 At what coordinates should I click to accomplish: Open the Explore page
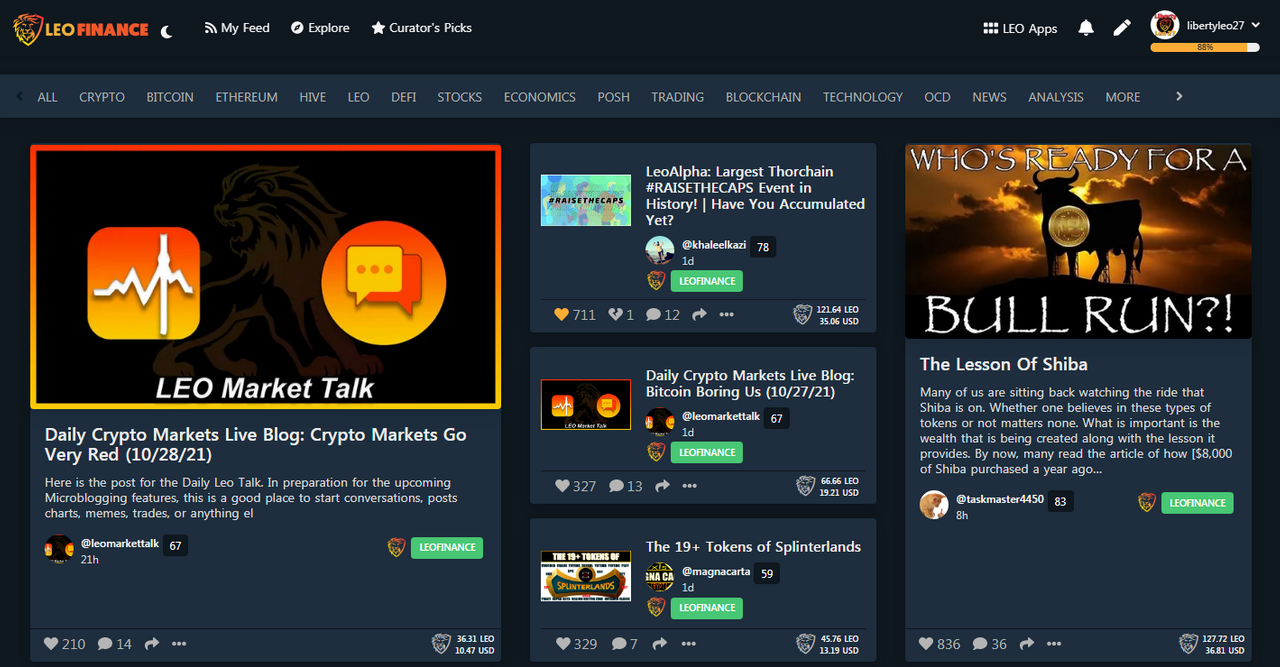320,28
